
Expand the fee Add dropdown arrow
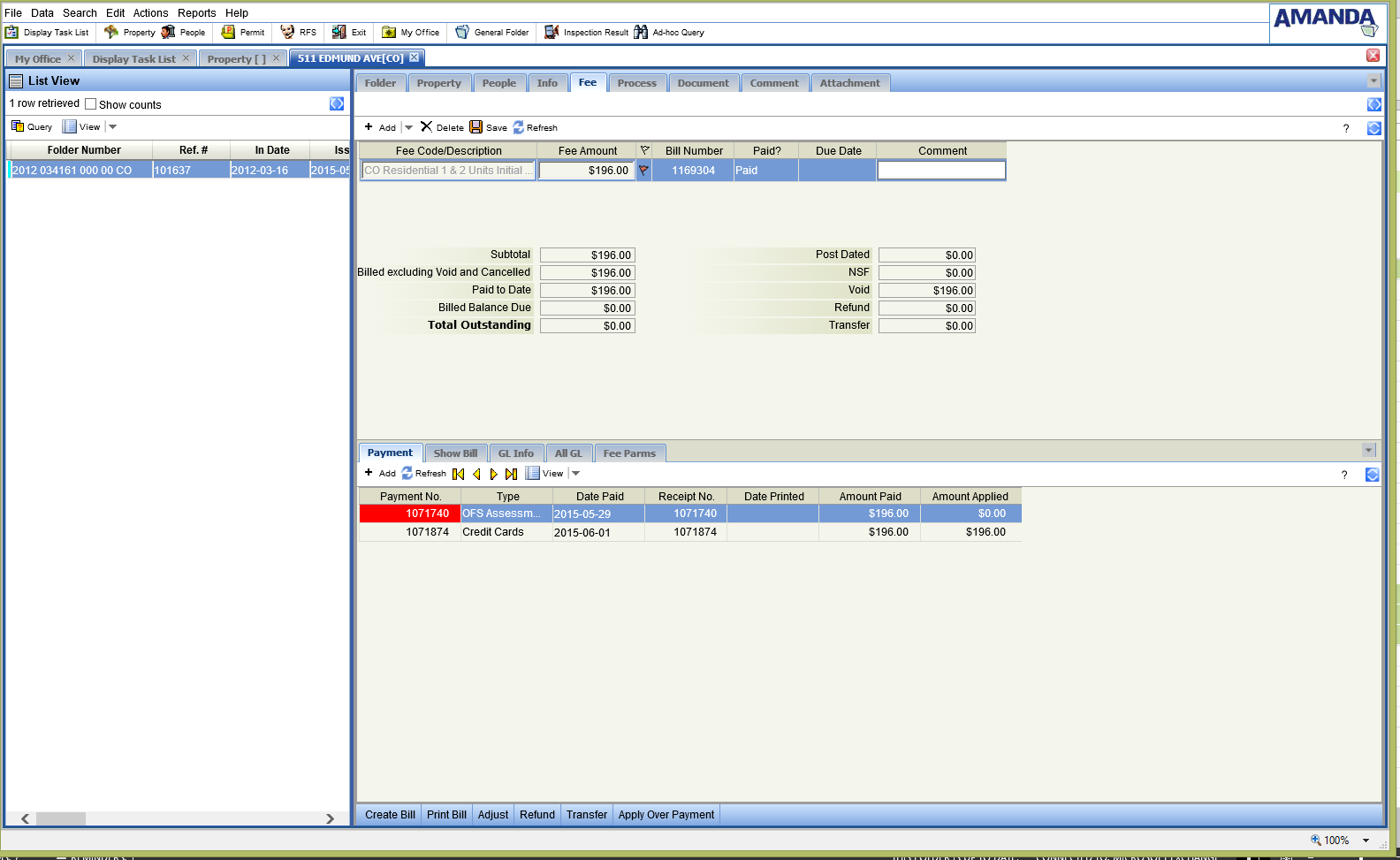(x=408, y=127)
